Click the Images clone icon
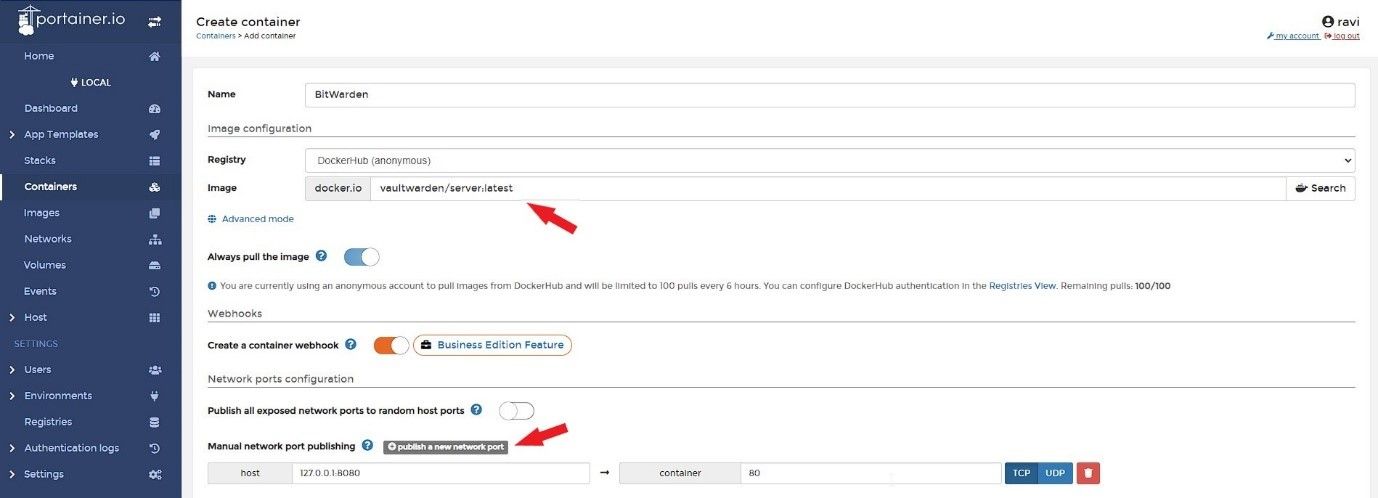1378x498 pixels. 155,213
